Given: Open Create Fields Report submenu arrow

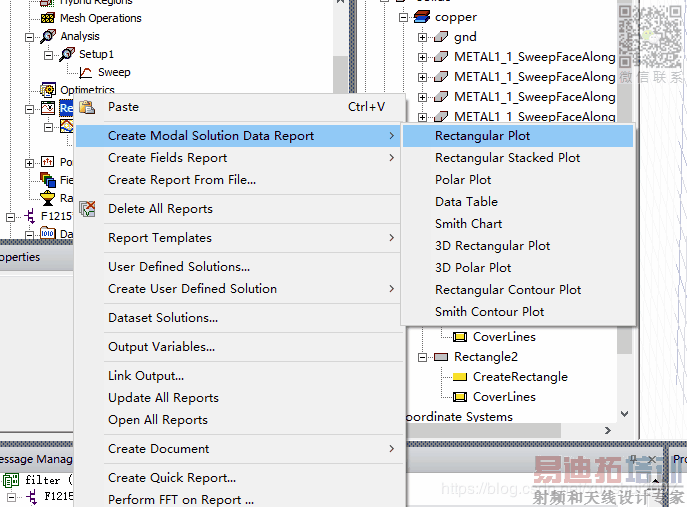Looking at the screenshot, I should tap(392, 158).
